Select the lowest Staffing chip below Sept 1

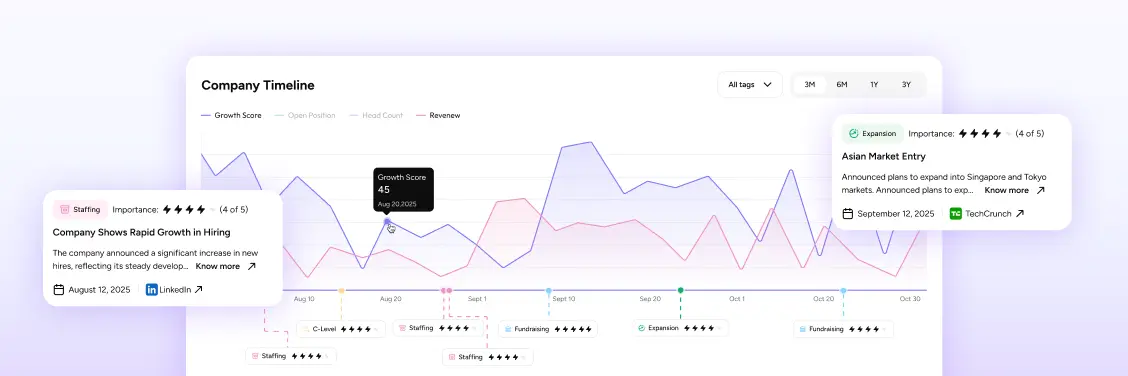[x=488, y=357]
